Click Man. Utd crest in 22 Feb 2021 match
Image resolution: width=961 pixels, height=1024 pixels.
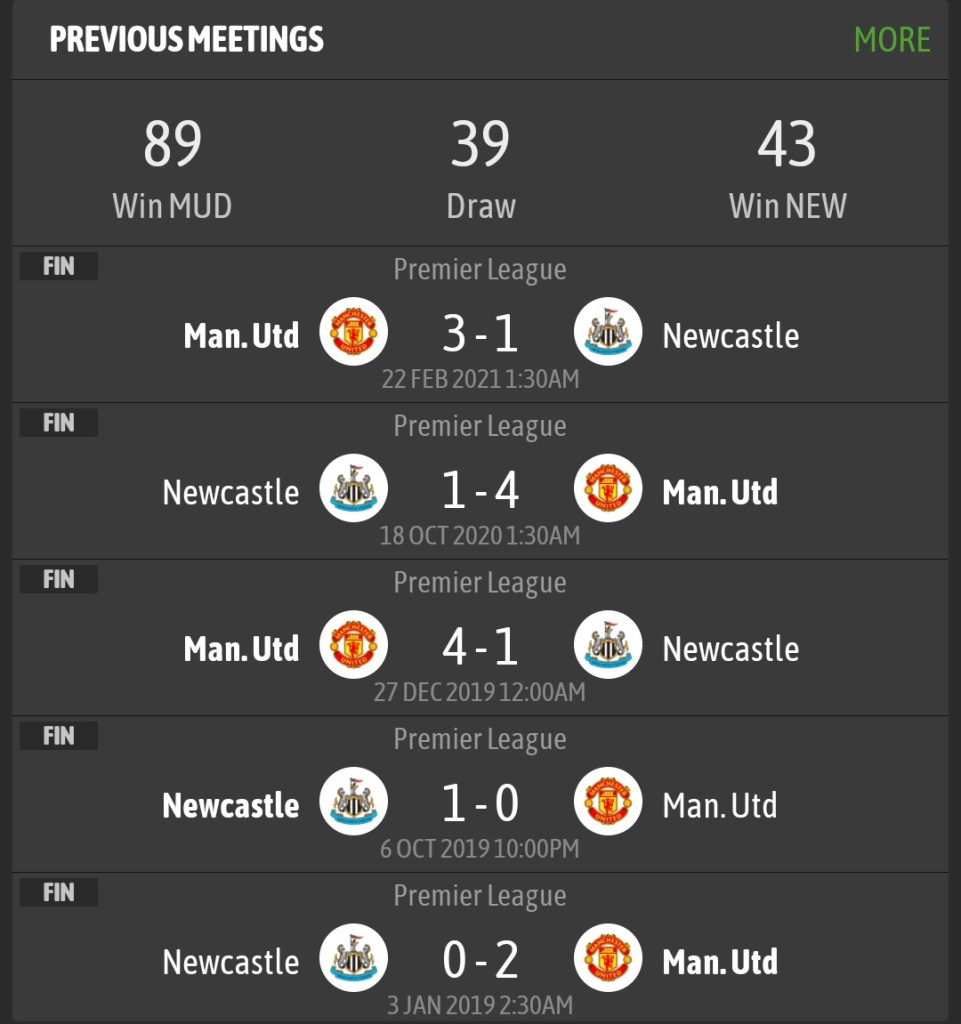pyautogui.click(x=353, y=332)
